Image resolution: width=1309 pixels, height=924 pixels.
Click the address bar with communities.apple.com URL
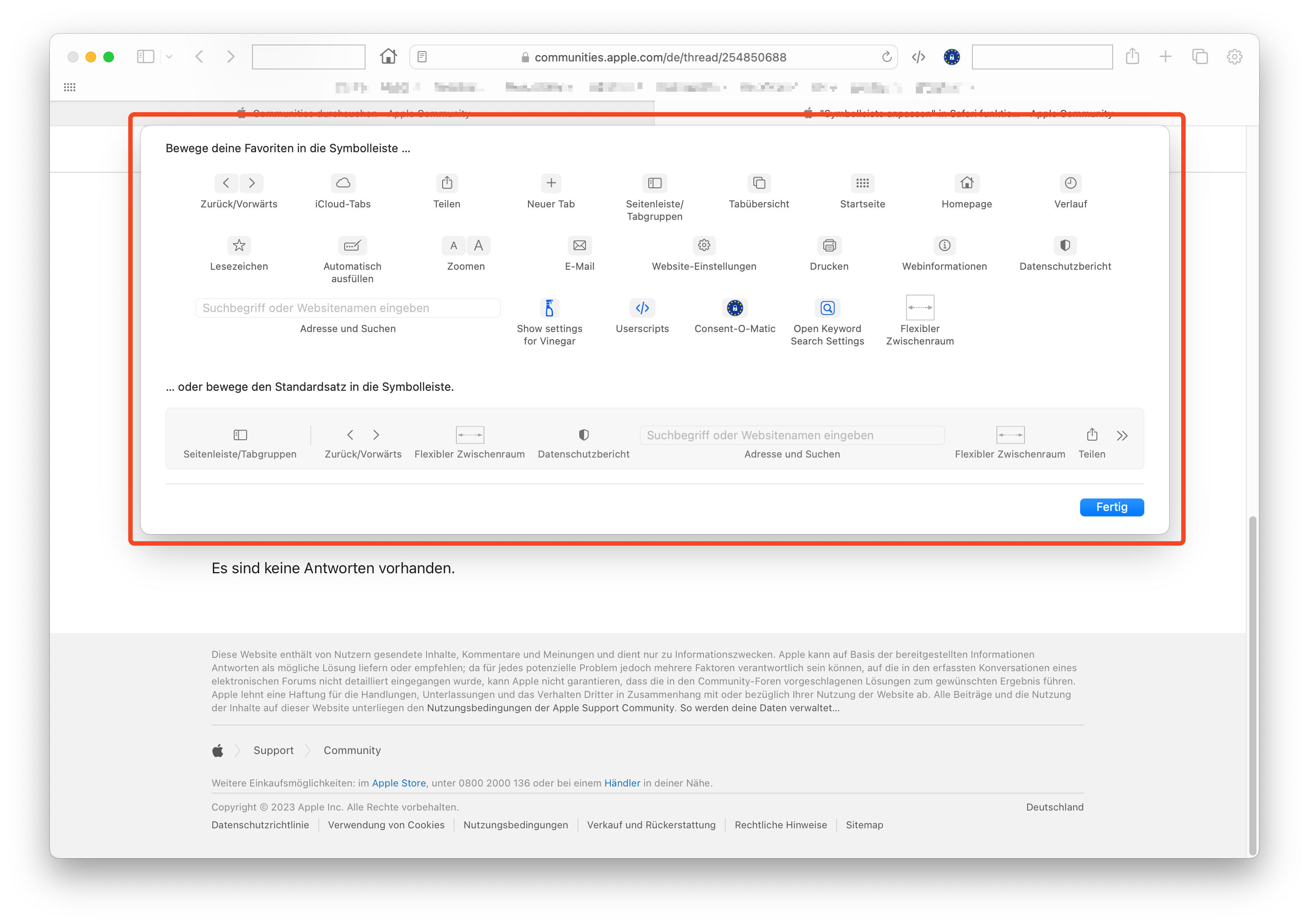660,57
